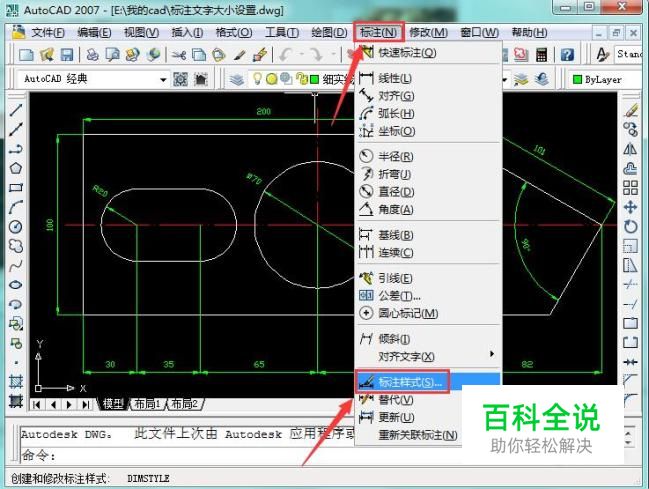Click the Match Properties brush icon
Viewport: 649px width, 489px height.
click(x=239, y=55)
